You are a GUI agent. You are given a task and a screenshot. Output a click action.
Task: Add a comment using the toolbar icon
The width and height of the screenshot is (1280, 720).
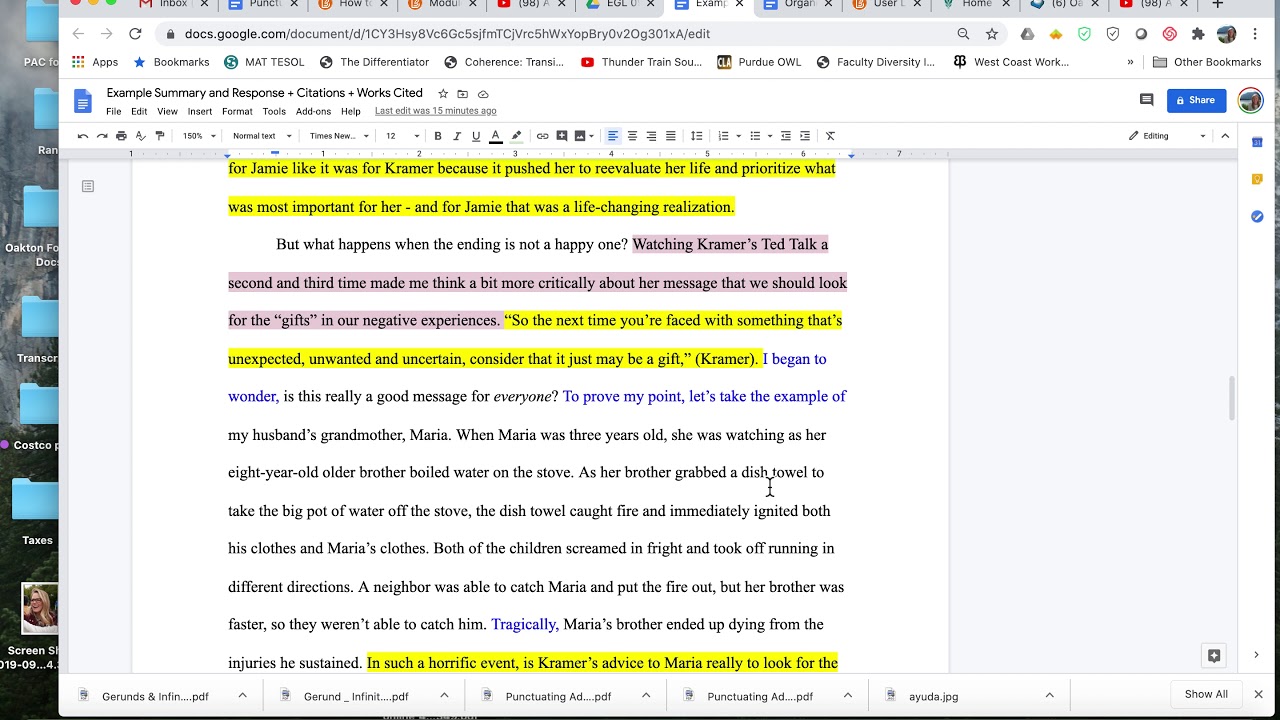coord(562,136)
